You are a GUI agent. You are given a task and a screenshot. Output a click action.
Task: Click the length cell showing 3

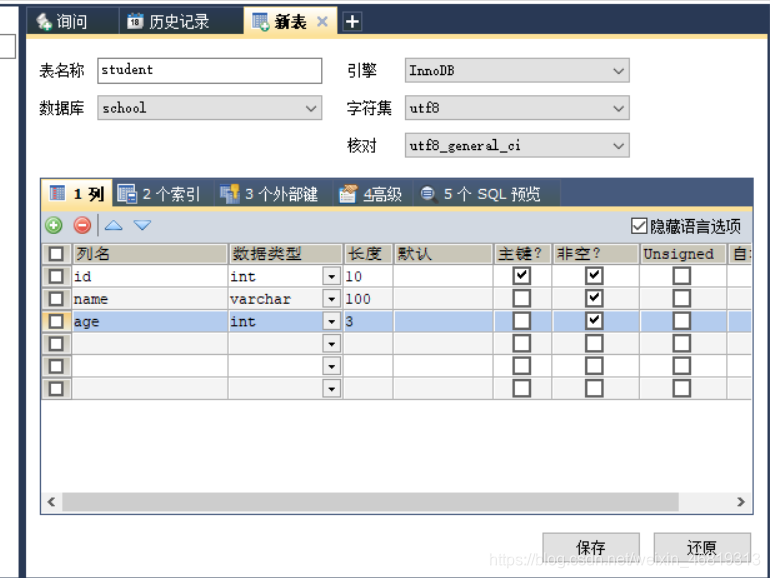click(368, 322)
